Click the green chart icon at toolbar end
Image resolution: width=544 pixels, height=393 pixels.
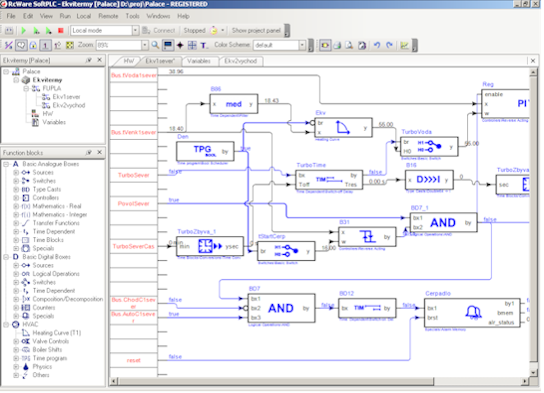click(x=404, y=45)
